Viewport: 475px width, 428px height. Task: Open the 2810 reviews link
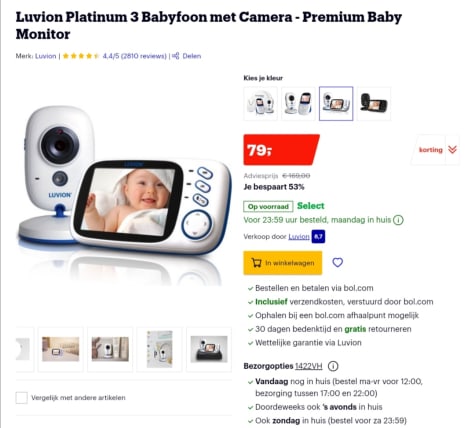(134, 56)
